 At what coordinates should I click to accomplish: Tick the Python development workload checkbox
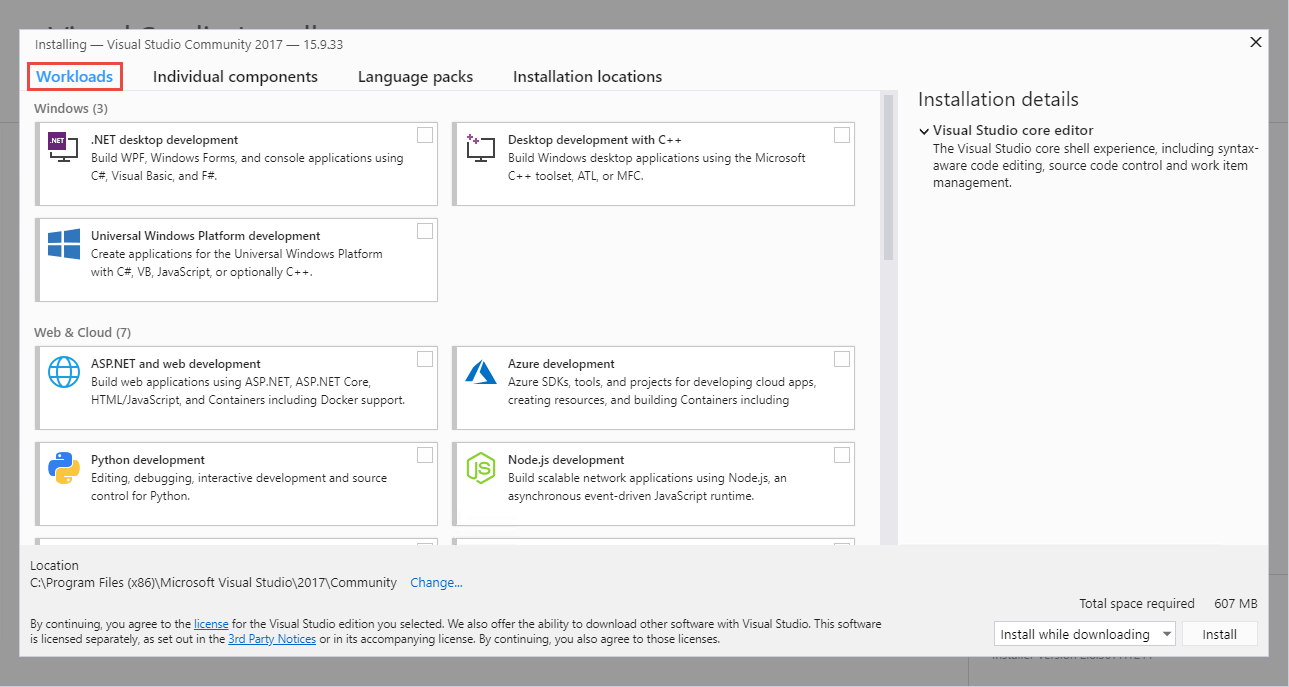point(425,455)
